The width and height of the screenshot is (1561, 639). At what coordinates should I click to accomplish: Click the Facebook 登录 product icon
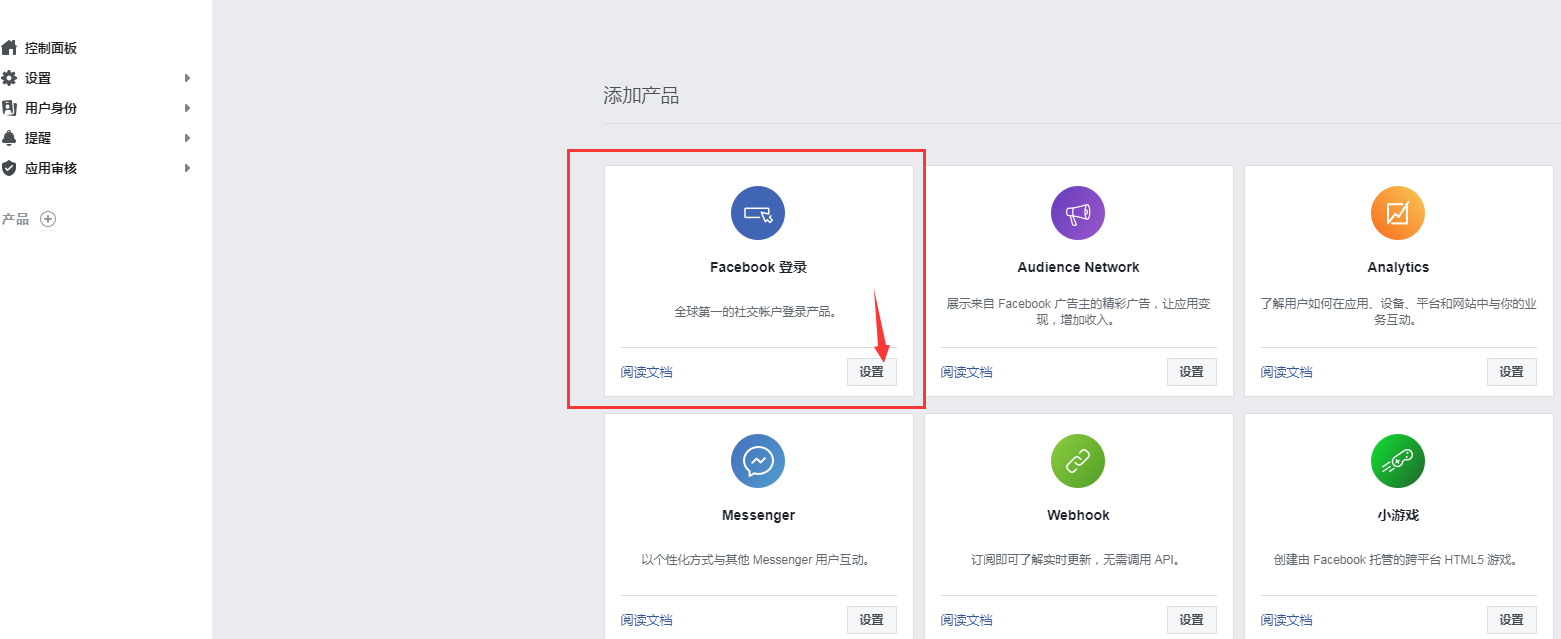[758, 213]
